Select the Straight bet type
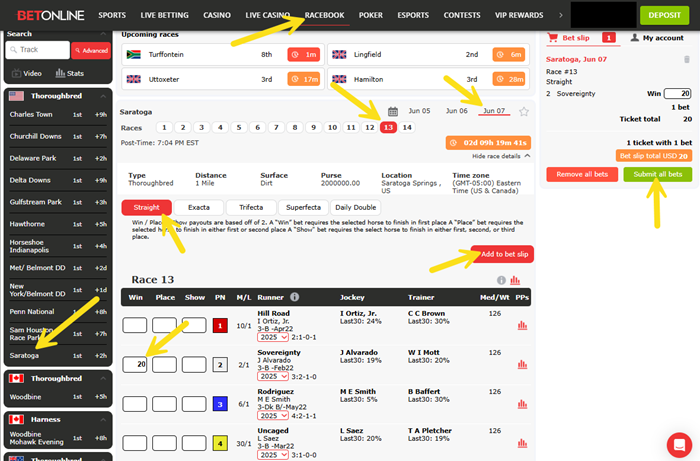 pyautogui.click(x=146, y=208)
